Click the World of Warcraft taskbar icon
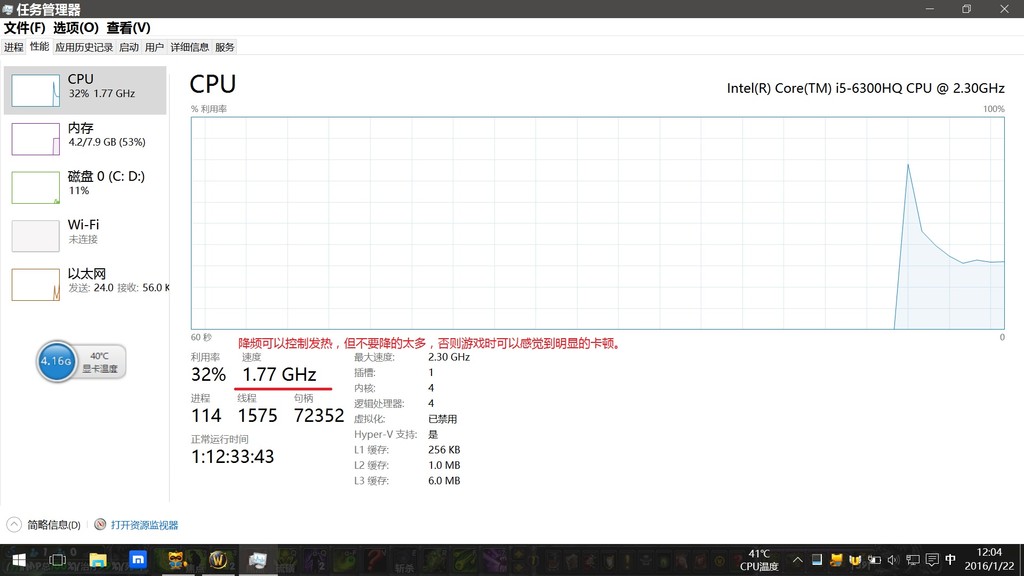The image size is (1024, 576). click(x=218, y=560)
